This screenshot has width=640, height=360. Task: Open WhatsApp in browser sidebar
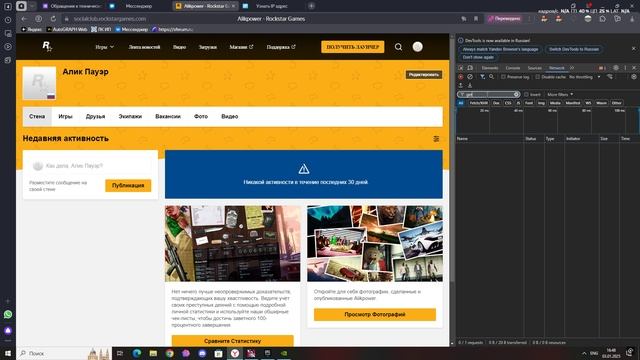coord(8,314)
